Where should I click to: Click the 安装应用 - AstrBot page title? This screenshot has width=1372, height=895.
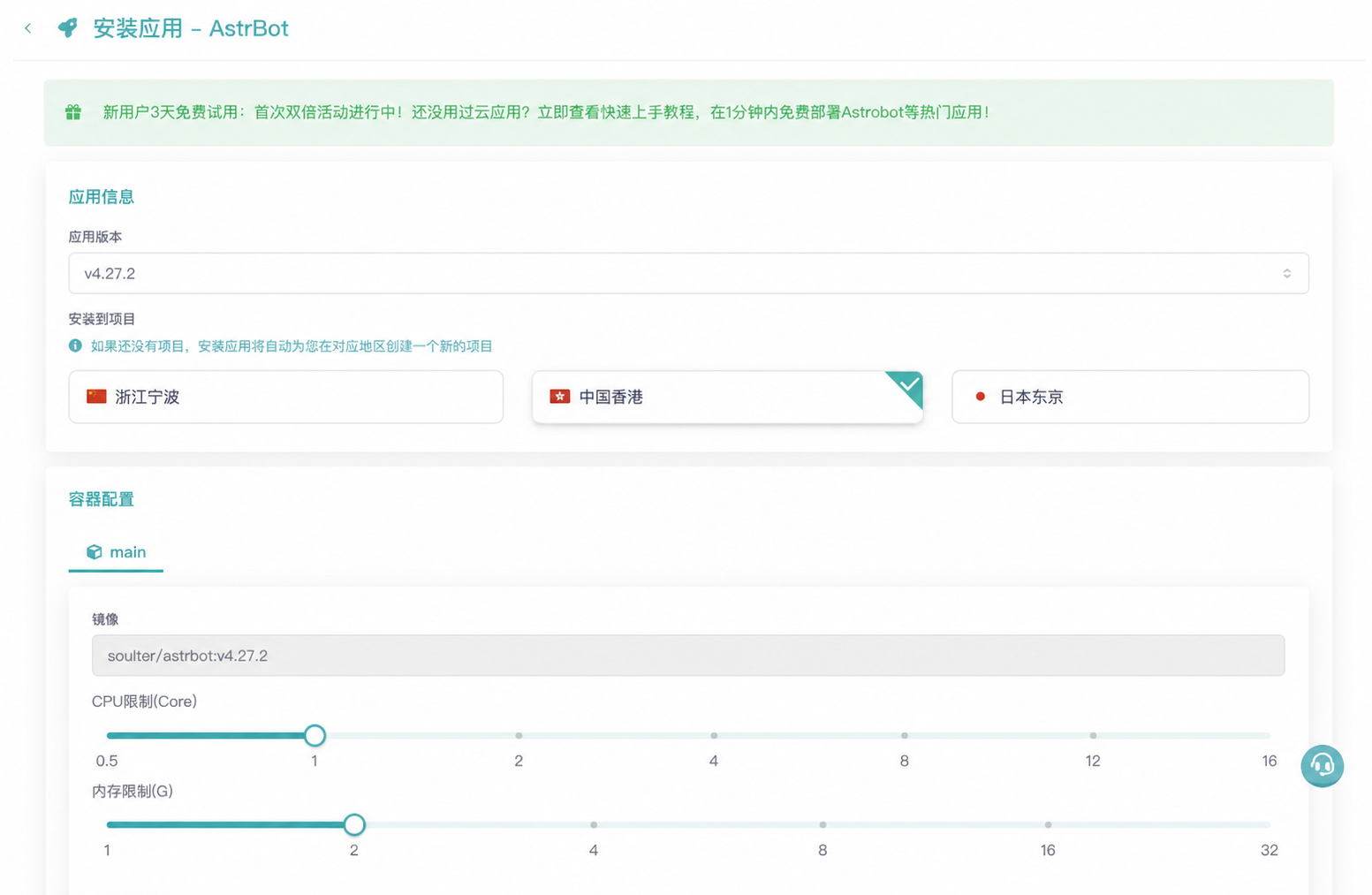coord(191,28)
